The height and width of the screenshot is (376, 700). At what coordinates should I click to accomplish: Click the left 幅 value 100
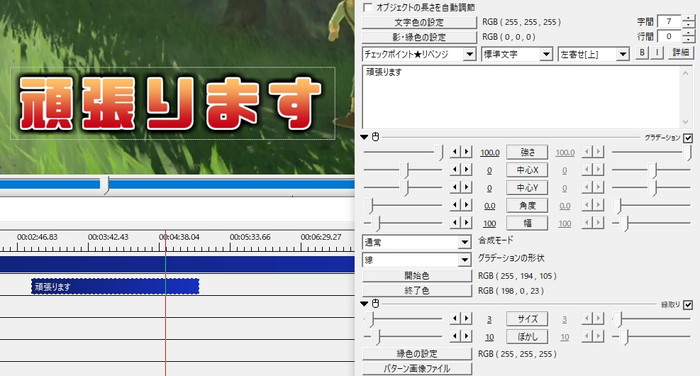(490, 224)
